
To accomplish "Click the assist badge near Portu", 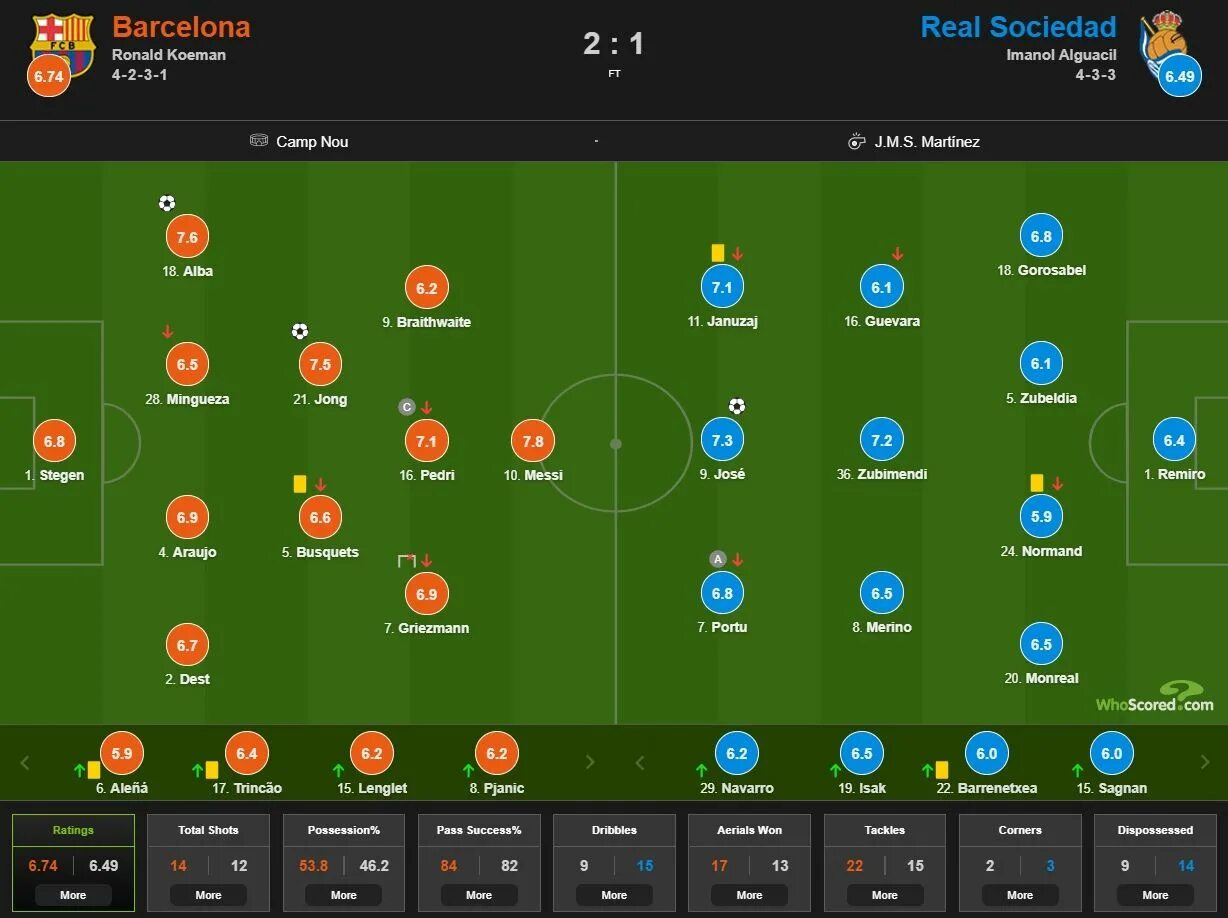I will [x=717, y=559].
